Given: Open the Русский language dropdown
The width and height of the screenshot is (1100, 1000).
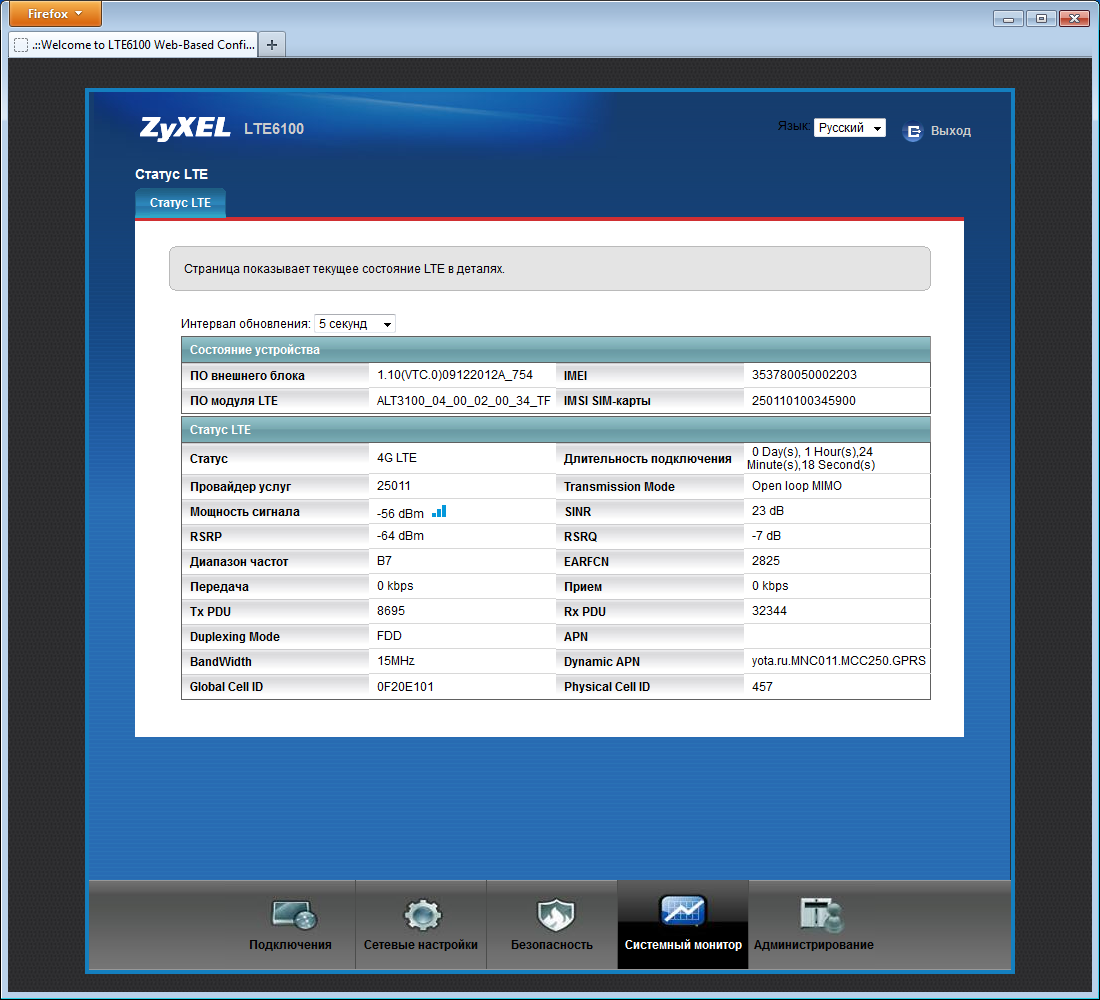Looking at the screenshot, I should (x=850, y=128).
